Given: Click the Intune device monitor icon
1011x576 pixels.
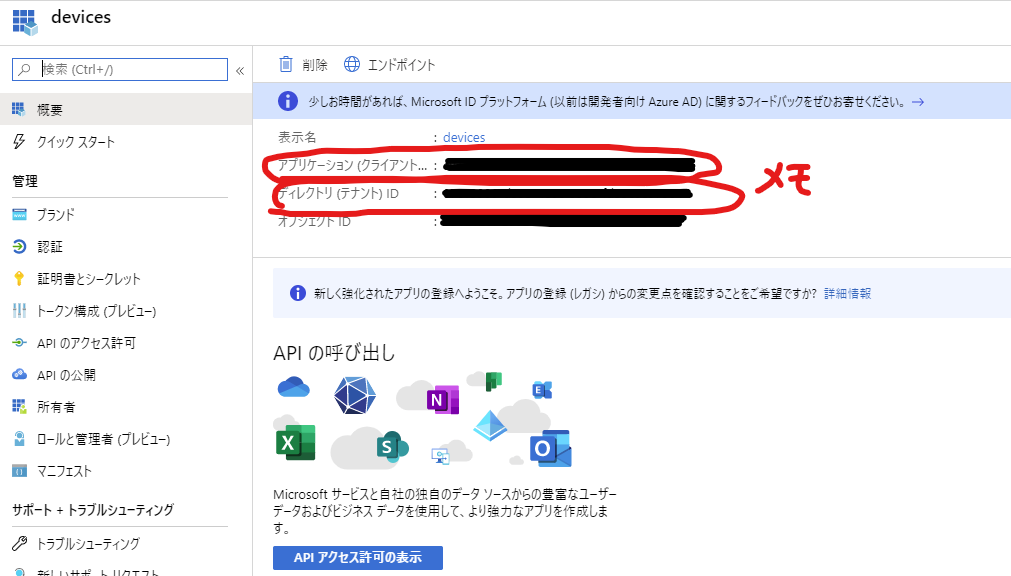Looking at the screenshot, I should pyautogui.click(x=440, y=456).
